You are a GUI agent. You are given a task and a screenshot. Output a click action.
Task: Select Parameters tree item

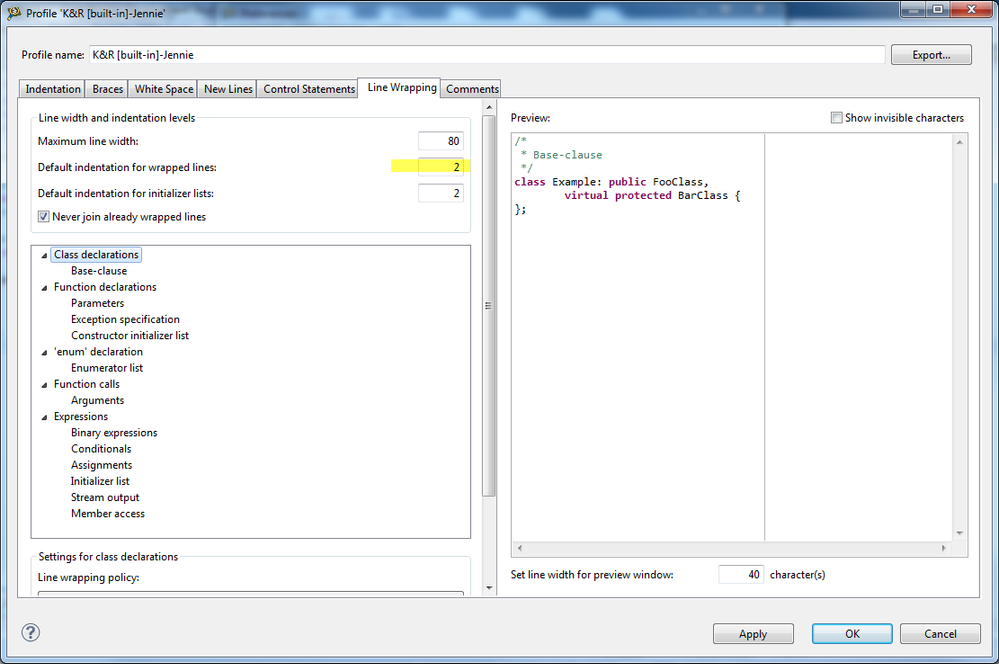(x=97, y=303)
